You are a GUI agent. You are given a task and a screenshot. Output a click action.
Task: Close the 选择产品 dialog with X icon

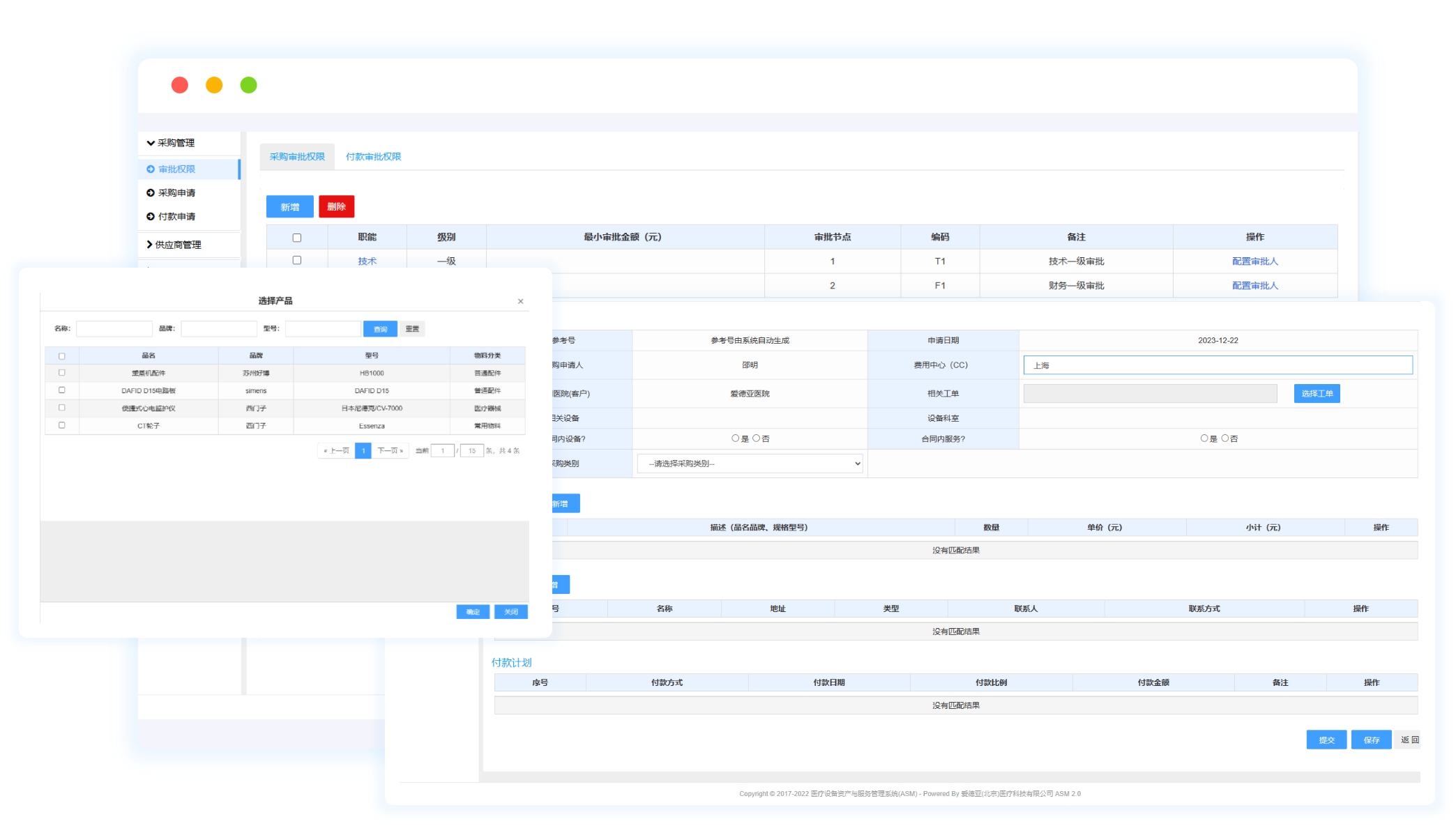point(520,302)
